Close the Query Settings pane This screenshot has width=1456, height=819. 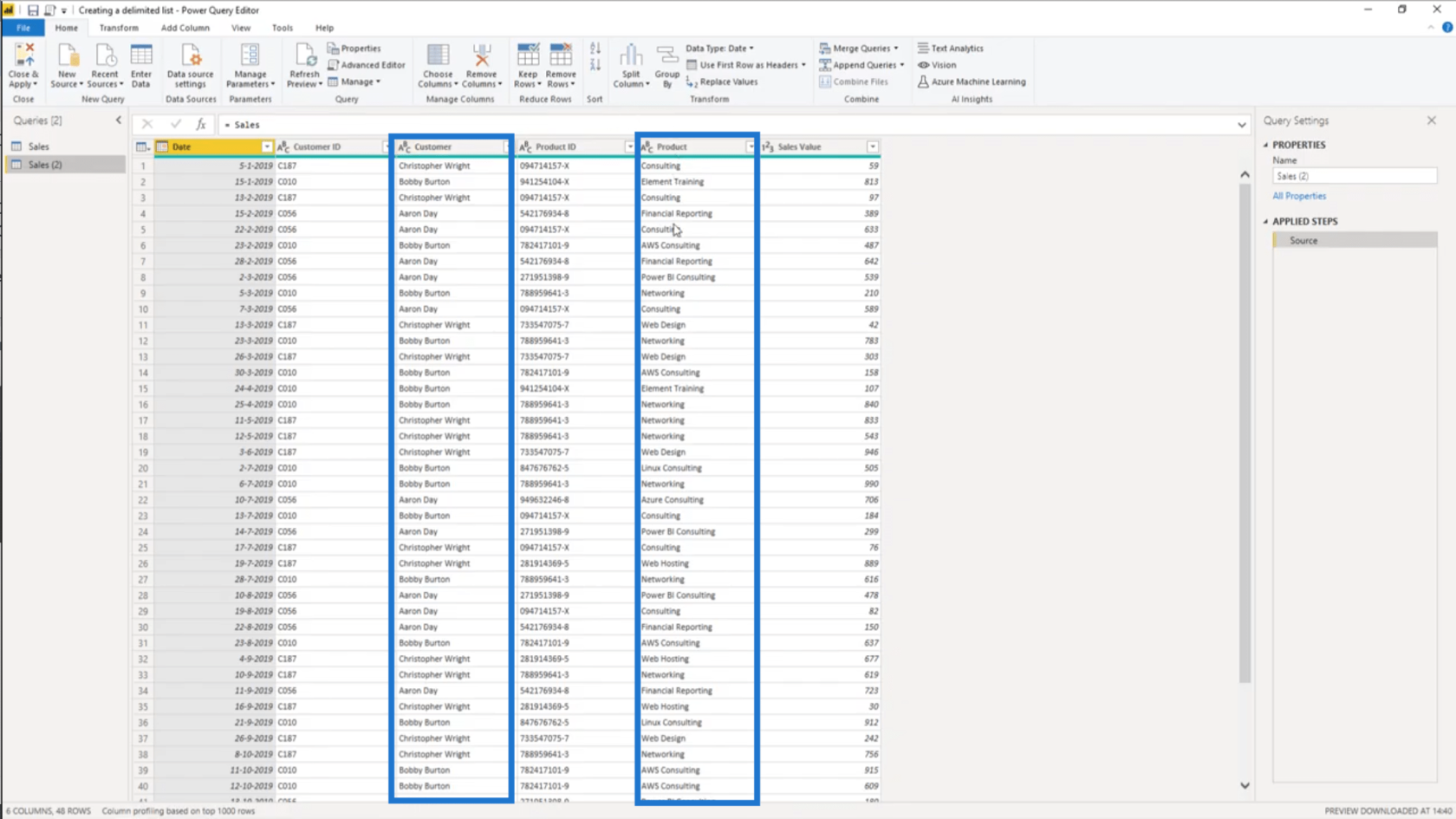(x=1432, y=120)
